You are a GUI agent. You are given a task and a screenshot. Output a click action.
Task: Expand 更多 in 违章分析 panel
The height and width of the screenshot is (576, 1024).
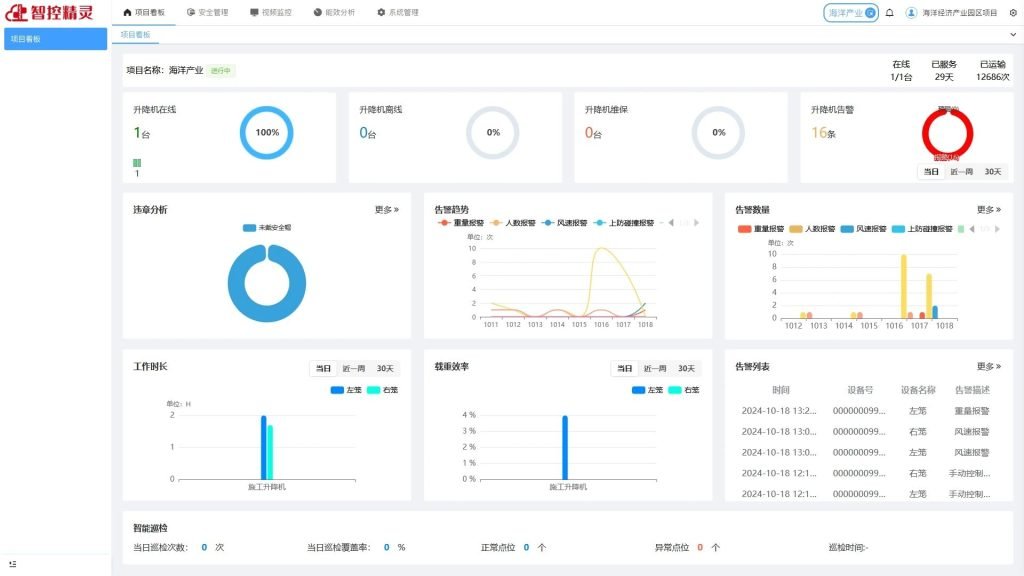(386, 210)
